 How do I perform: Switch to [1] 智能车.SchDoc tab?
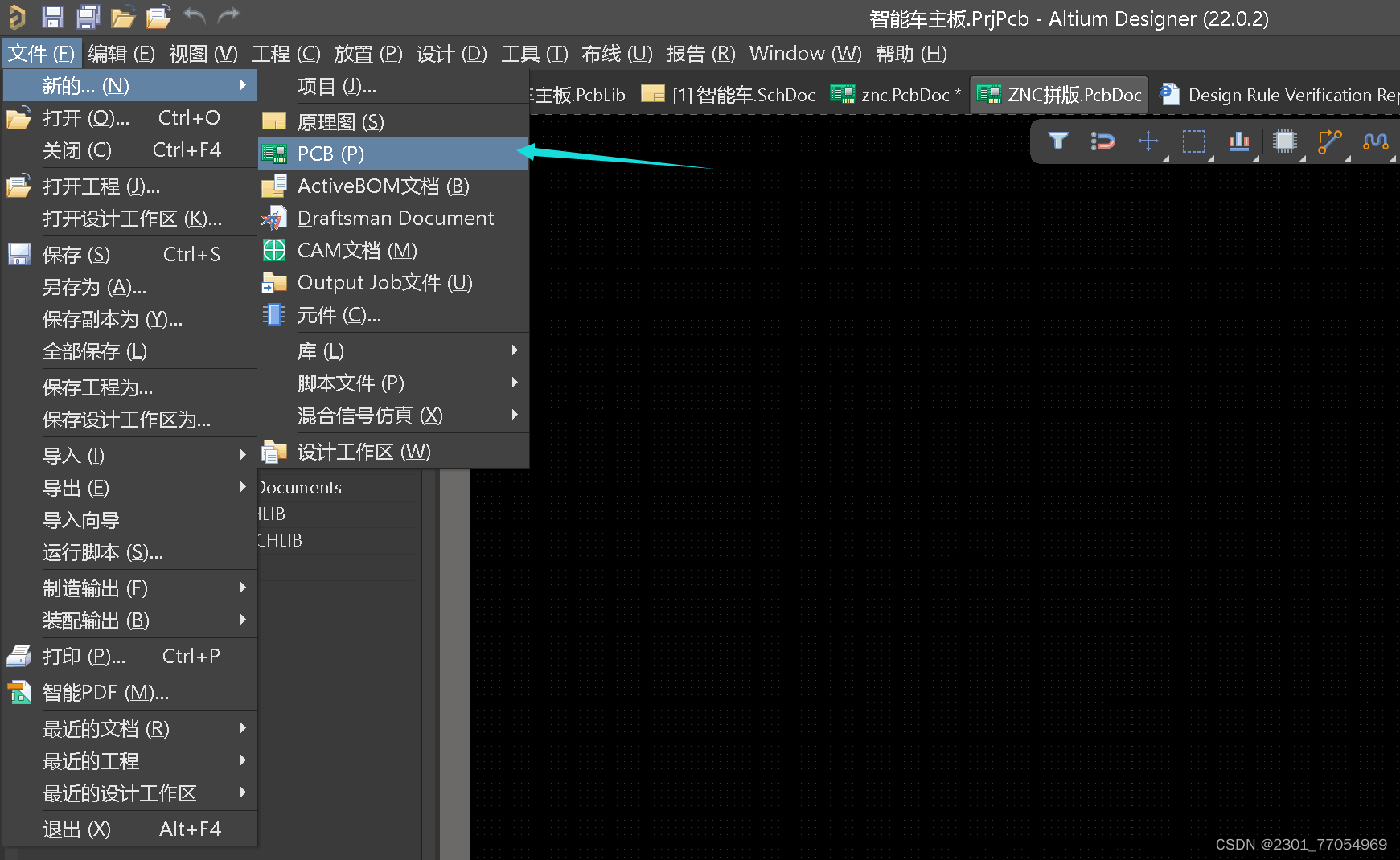[729, 95]
